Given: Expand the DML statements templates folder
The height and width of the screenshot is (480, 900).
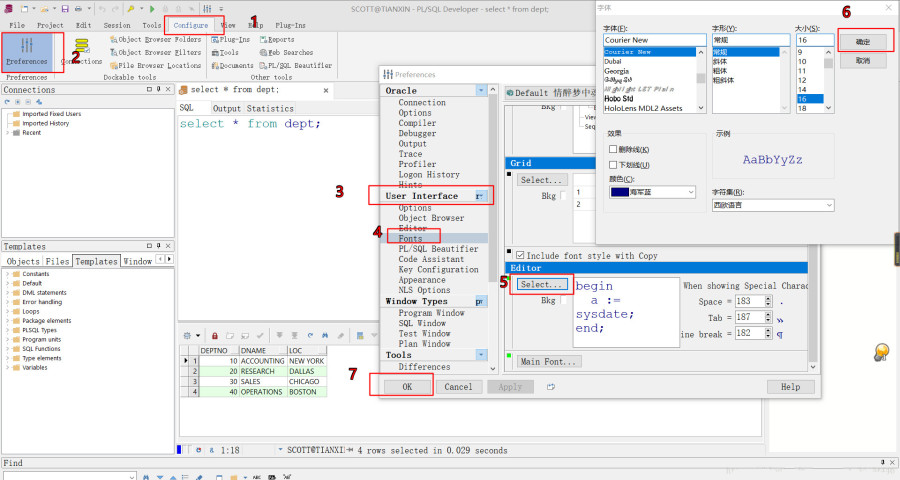Looking at the screenshot, I should [x=7, y=293].
